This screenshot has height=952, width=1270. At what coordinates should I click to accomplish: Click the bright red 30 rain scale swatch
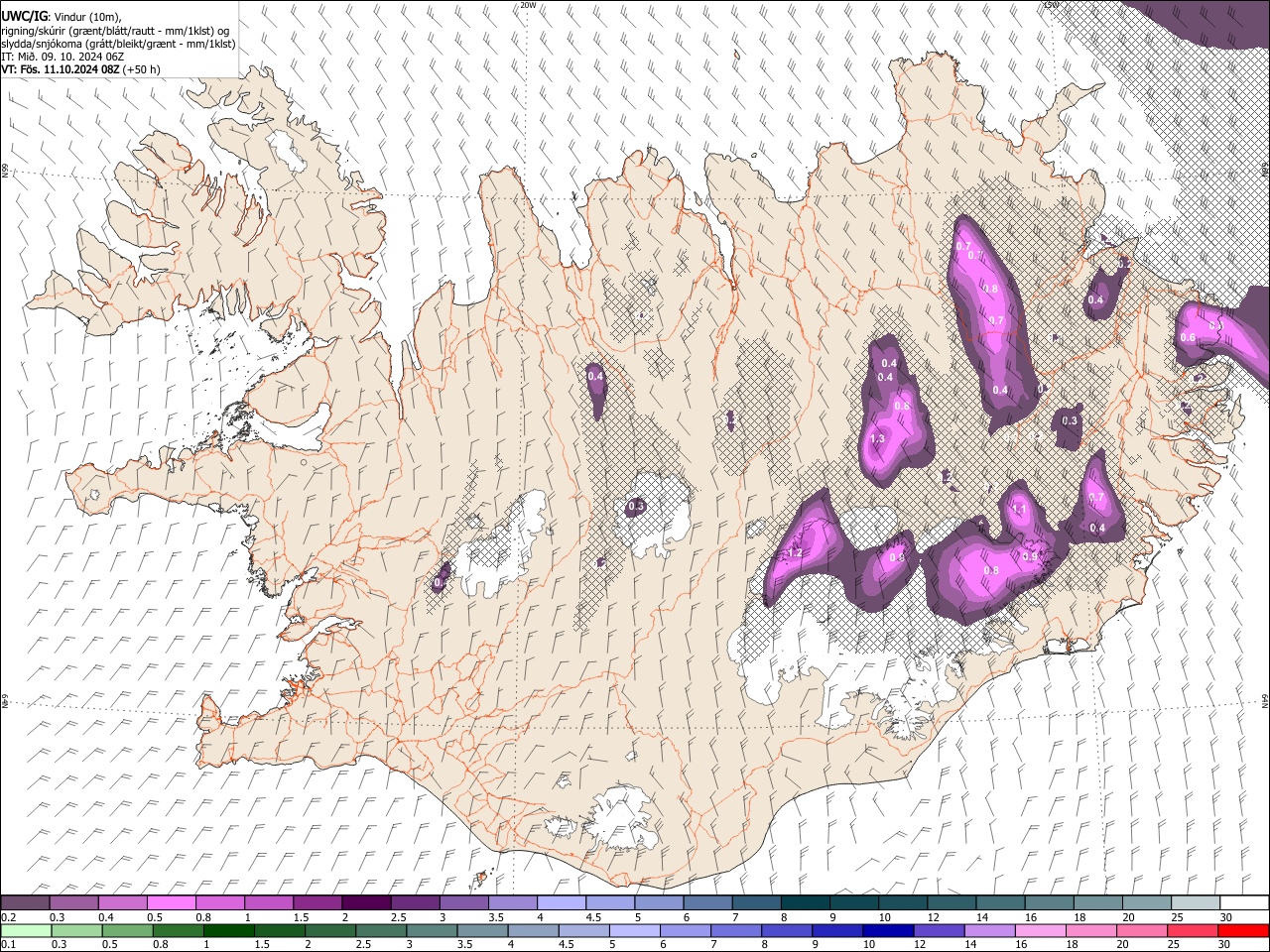[1243, 930]
